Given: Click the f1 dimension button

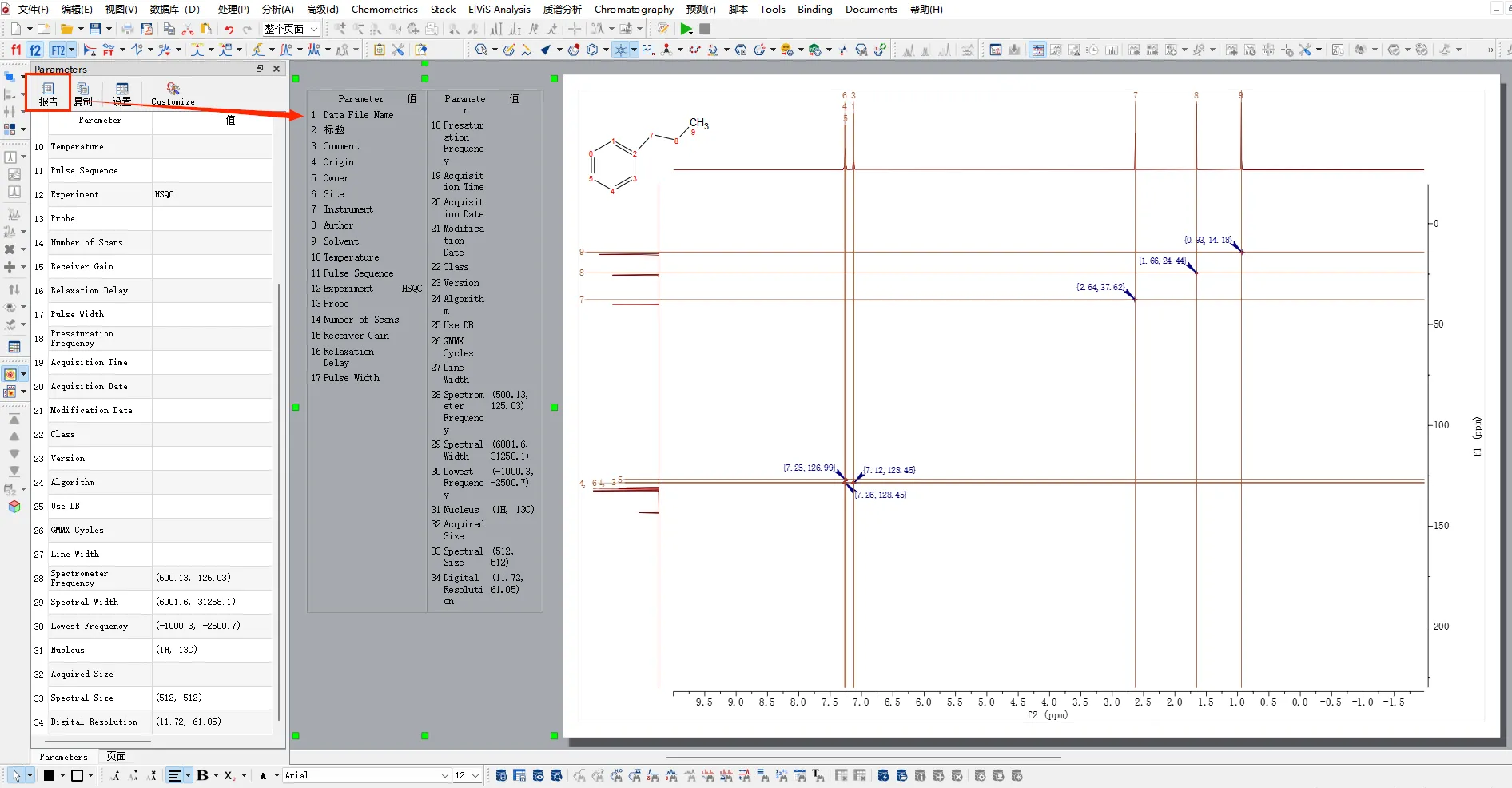Looking at the screenshot, I should [x=16, y=50].
